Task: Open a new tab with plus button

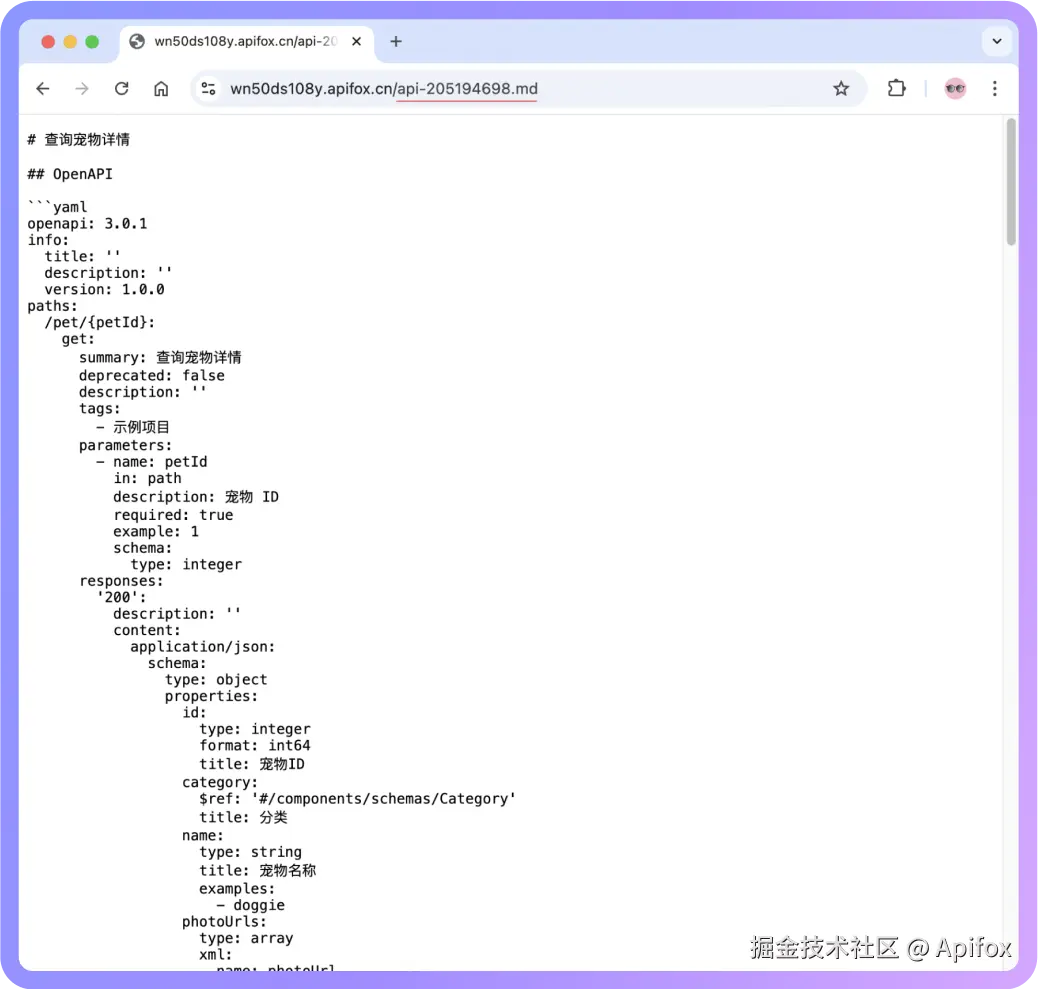Action: pyautogui.click(x=396, y=42)
